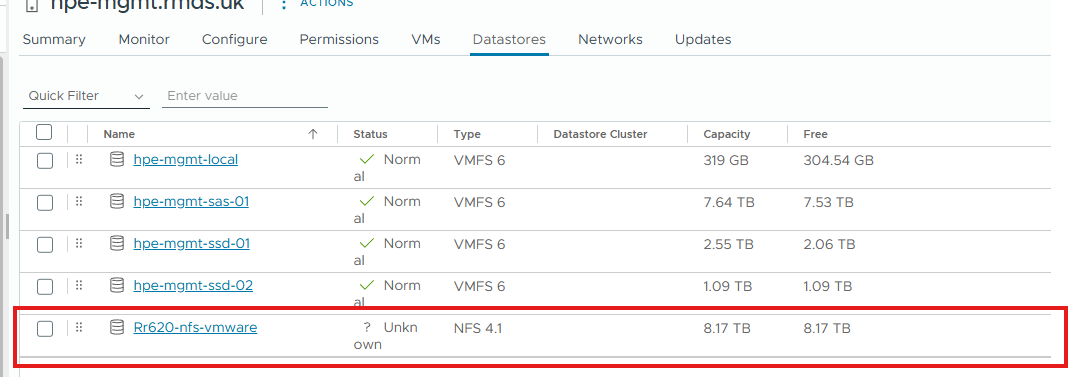Open the hpe-mgmt-local datastore link
This screenshot has height=377, width=1069.
[185, 160]
